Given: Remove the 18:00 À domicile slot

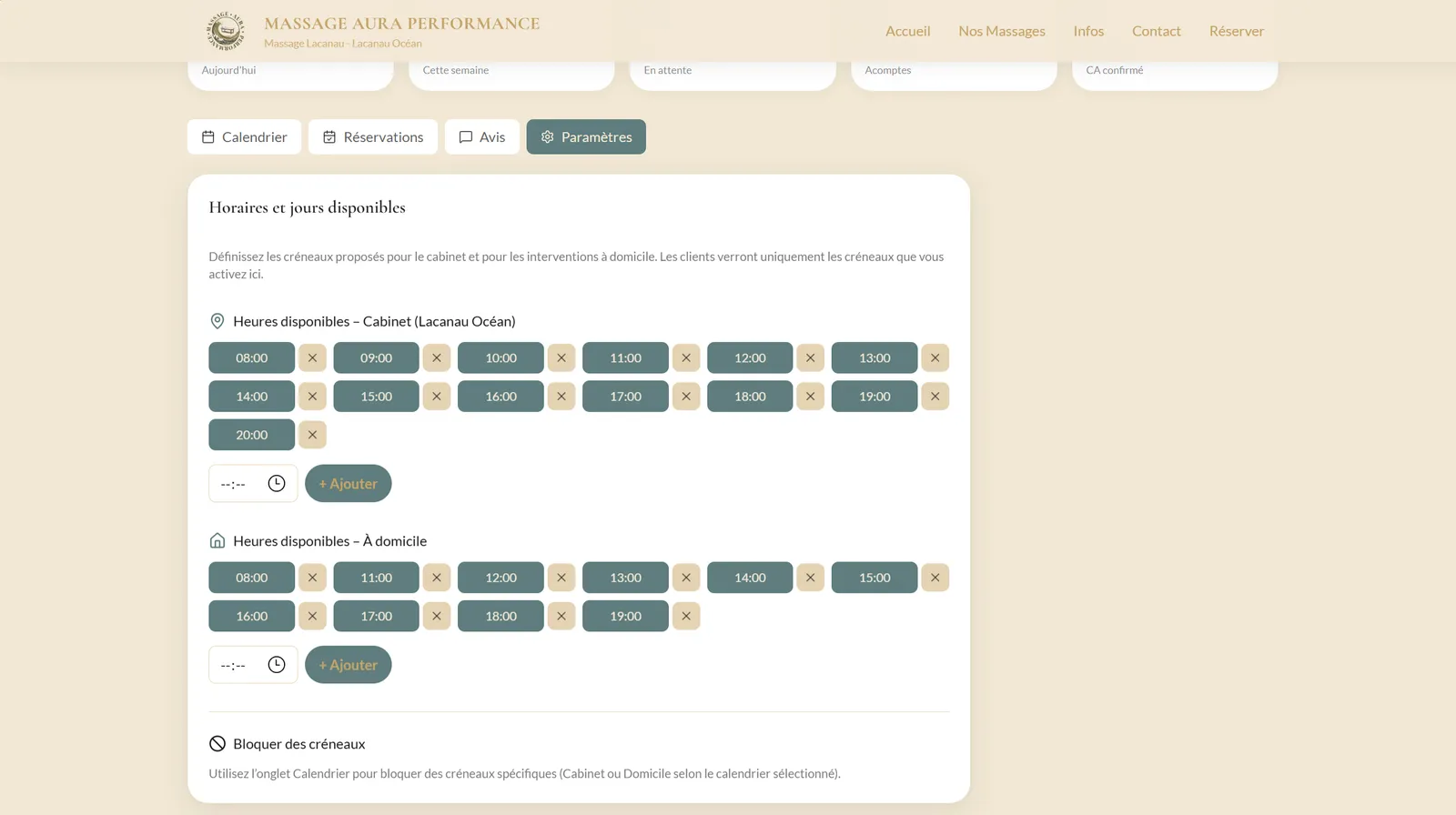Looking at the screenshot, I should [x=561, y=616].
